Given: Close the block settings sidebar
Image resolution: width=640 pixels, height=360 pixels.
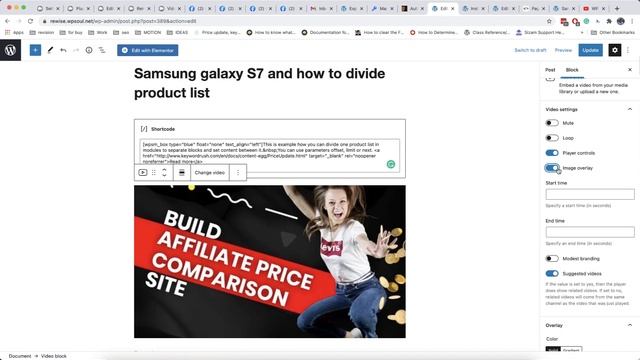Looking at the screenshot, I should coord(630,70).
